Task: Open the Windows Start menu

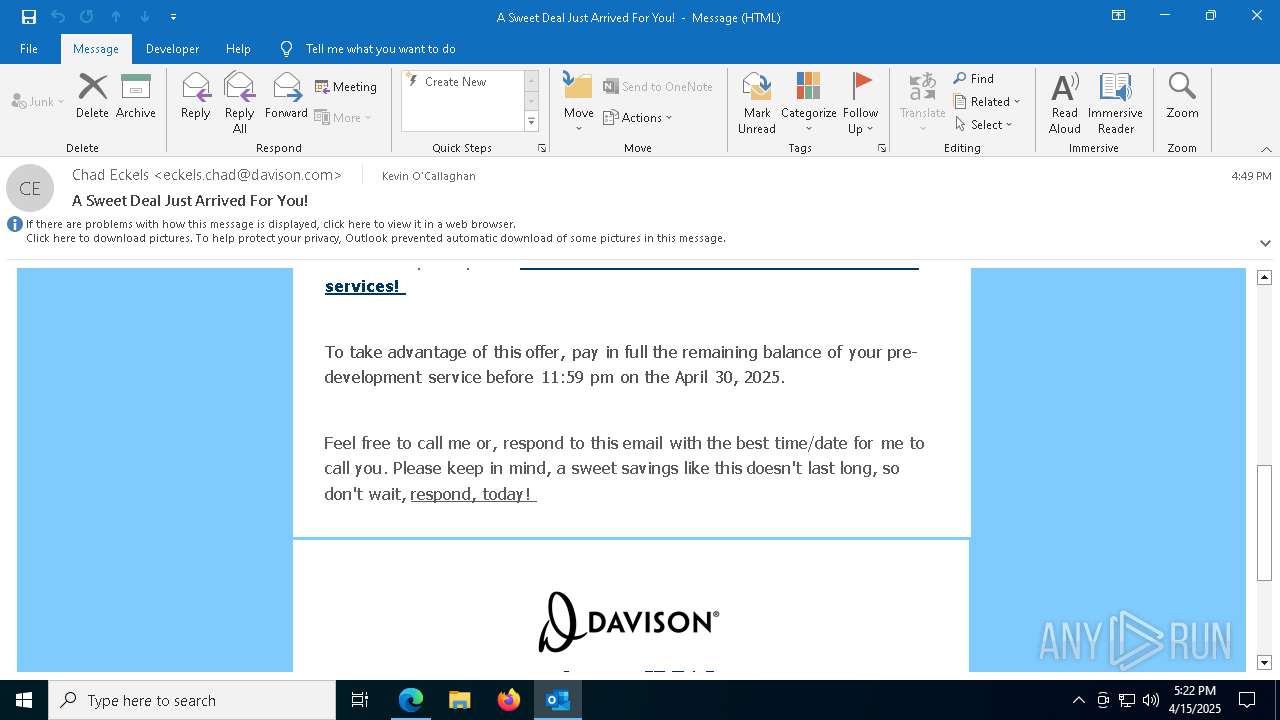Action: [x=24, y=700]
